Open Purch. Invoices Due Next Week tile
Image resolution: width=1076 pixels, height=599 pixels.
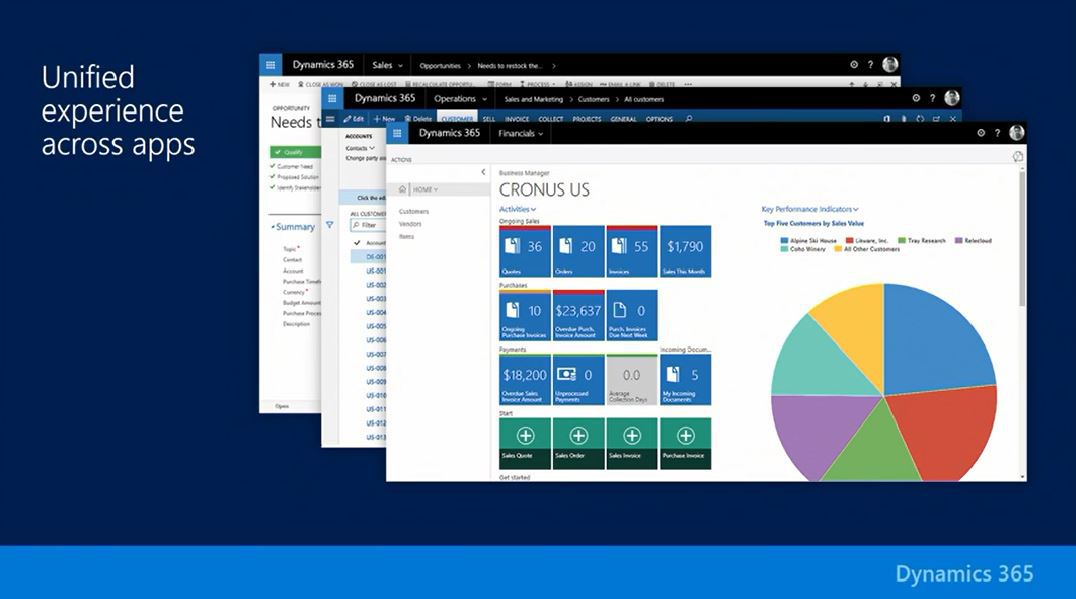click(x=632, y=315)
